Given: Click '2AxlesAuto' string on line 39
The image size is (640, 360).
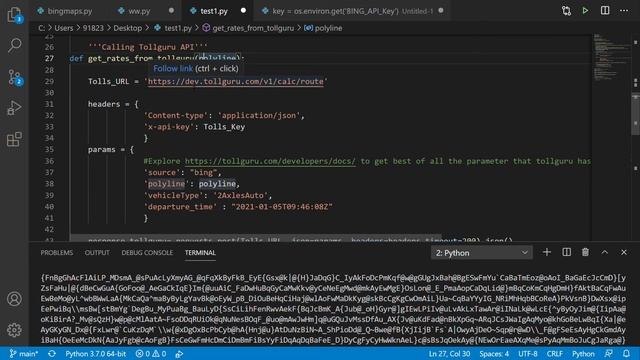Looking at the screenshot, I should tap(240, 195).
